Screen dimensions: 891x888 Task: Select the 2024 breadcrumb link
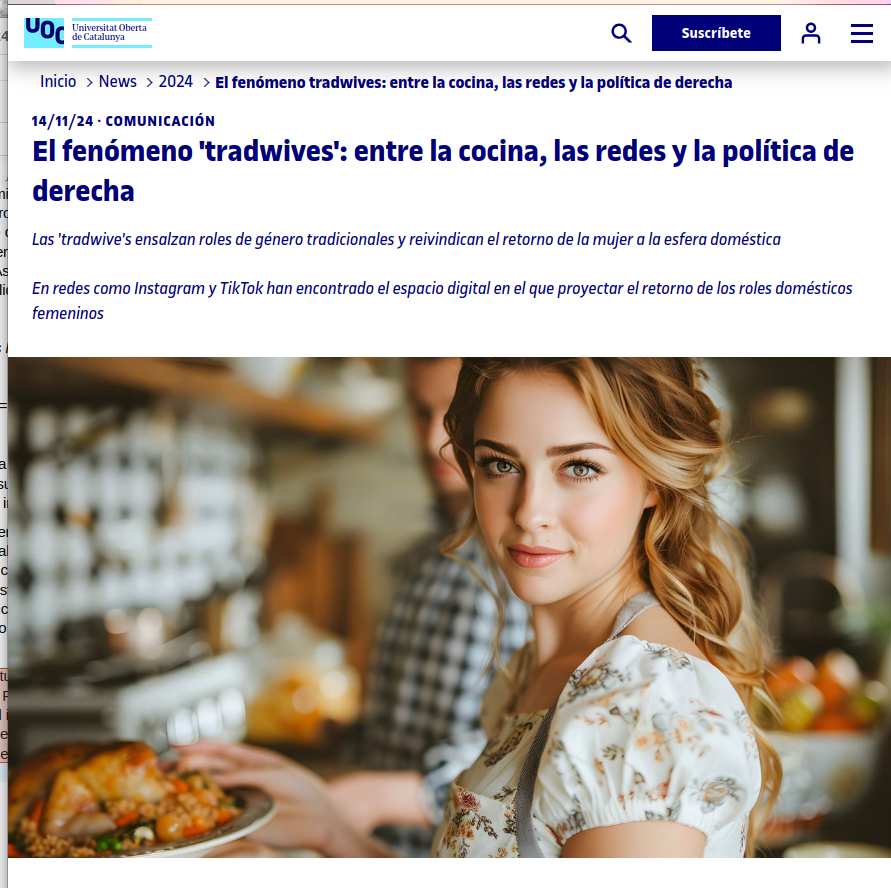point(176,81)
